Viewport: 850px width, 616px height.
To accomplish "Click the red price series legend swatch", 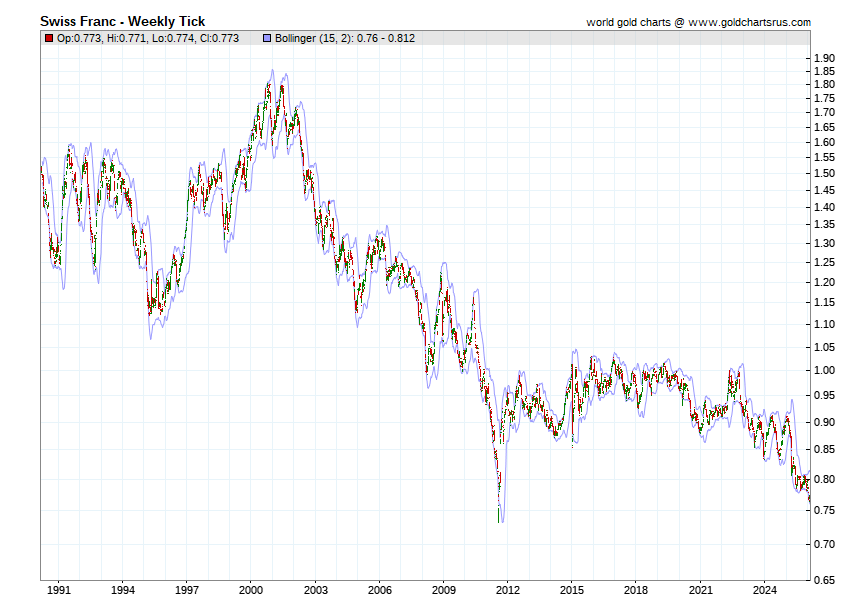I will (x=49, y=39).
